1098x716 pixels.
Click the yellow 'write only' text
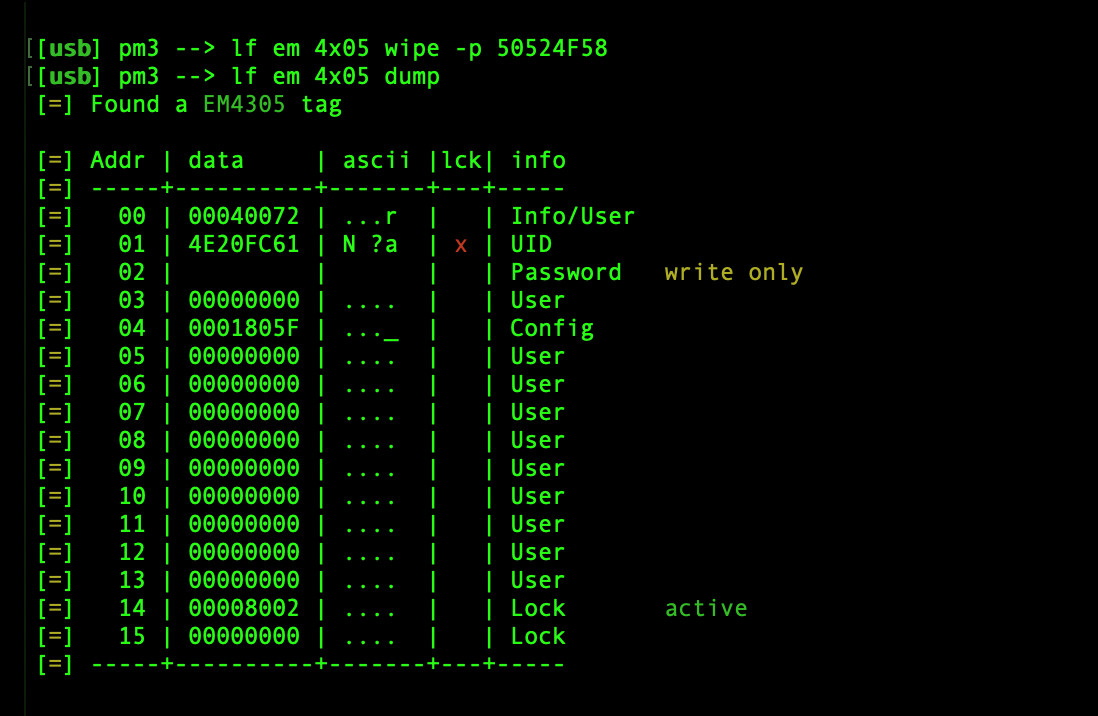[733, 272]
